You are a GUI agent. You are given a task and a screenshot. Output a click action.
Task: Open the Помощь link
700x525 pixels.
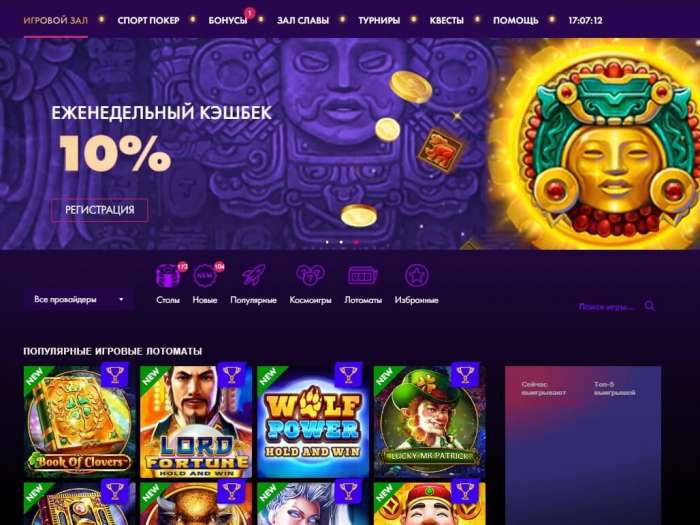[x=516, y=21]
